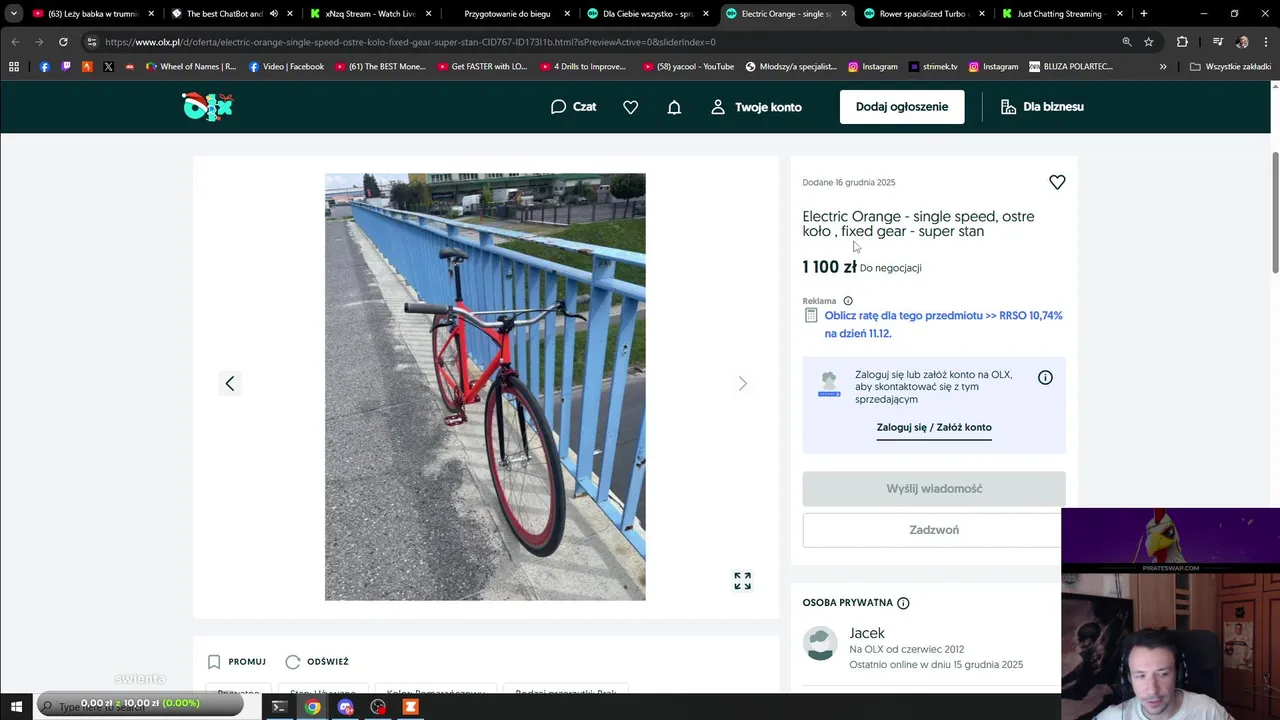Show previous photo with left arrow

230,383
